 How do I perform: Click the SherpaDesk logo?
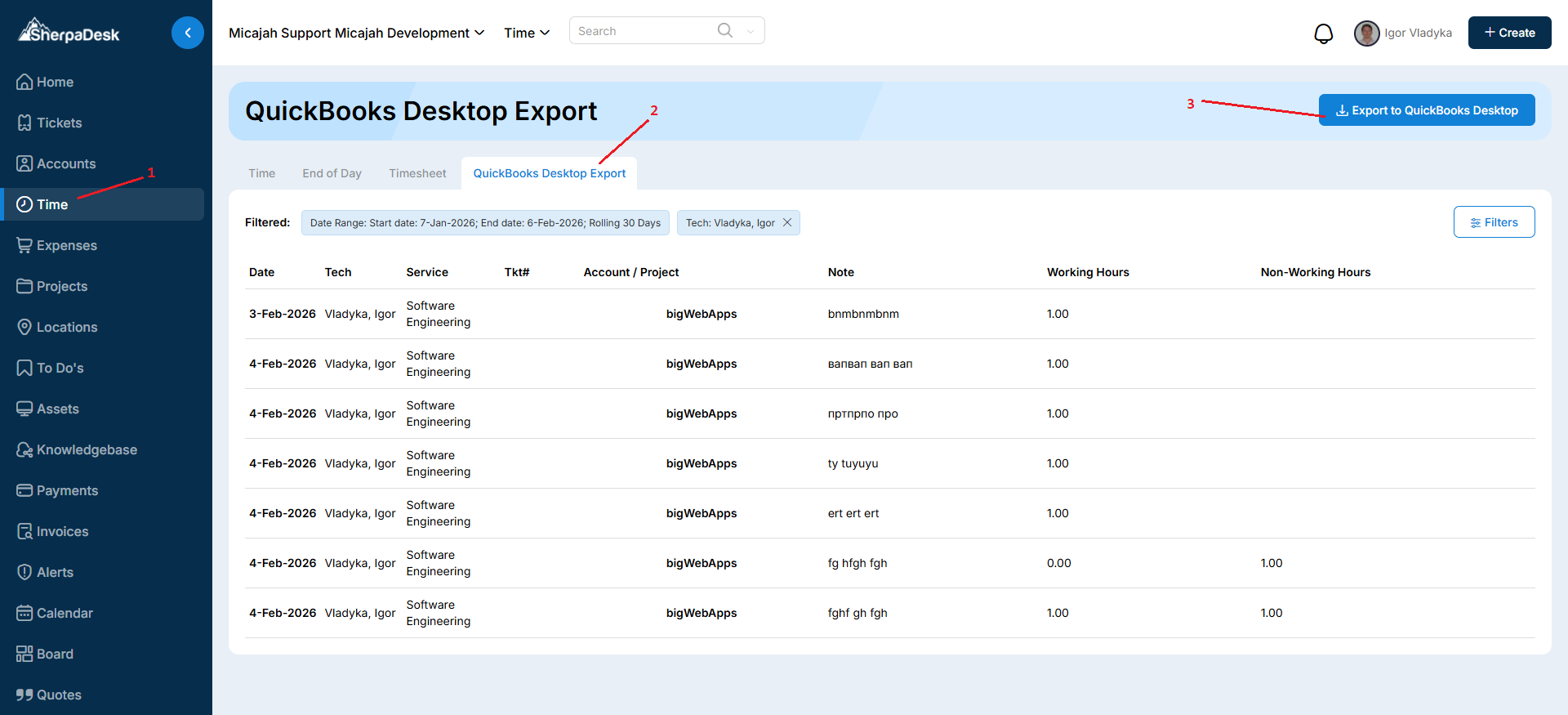(69, 31)
